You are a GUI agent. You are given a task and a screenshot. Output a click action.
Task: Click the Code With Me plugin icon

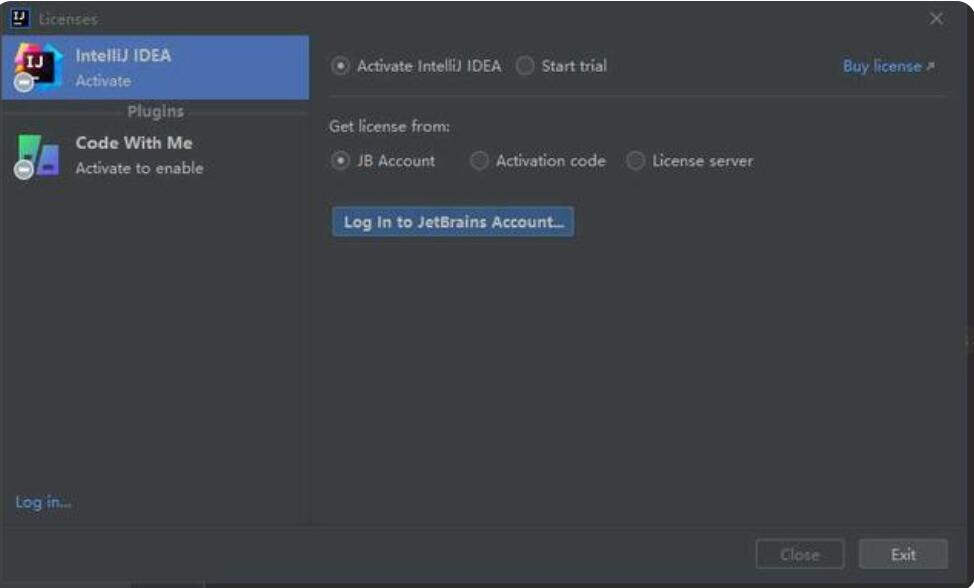[37, 155]
